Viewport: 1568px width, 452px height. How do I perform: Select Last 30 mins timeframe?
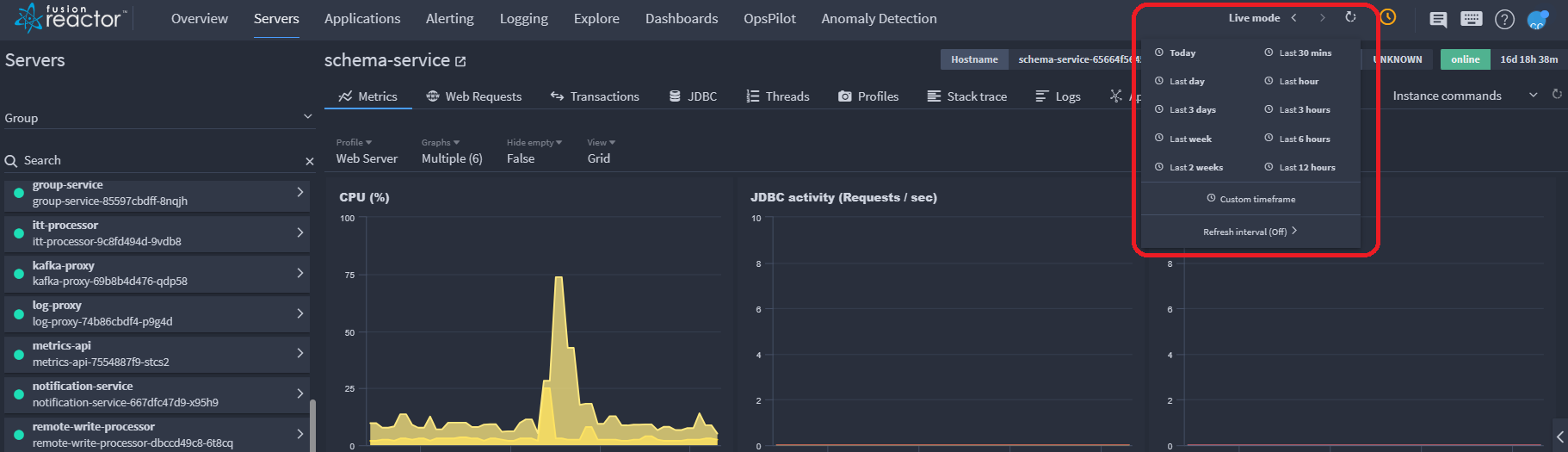click(x=1299, y=53)
